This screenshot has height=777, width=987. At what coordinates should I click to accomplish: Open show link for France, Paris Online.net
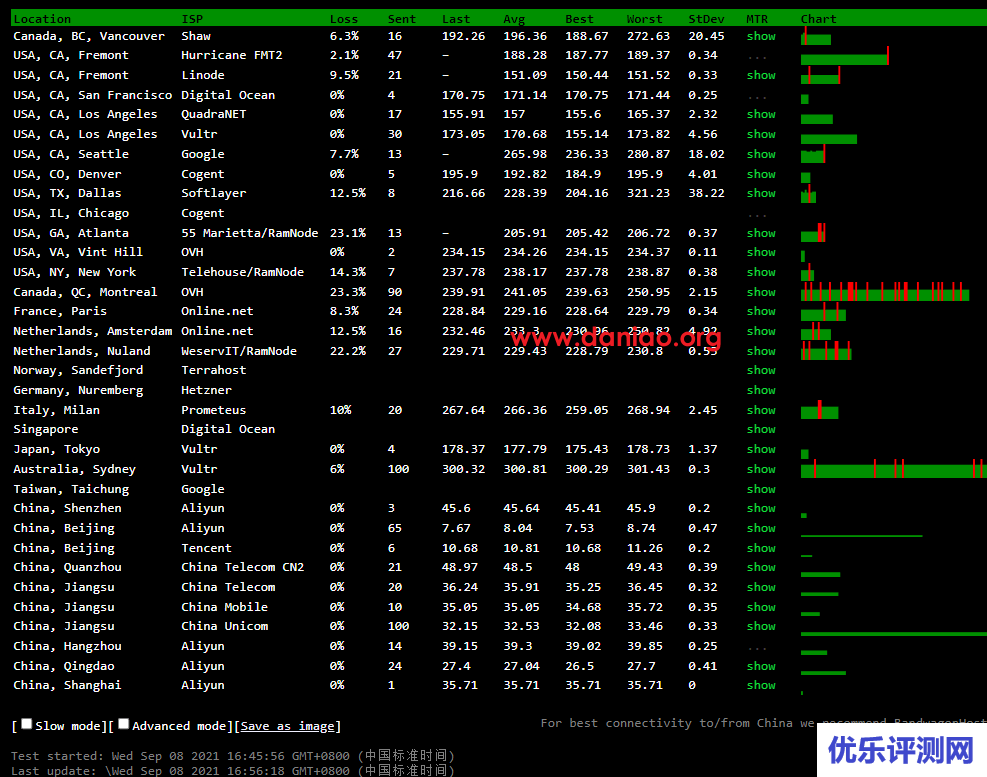click(760, 311)
